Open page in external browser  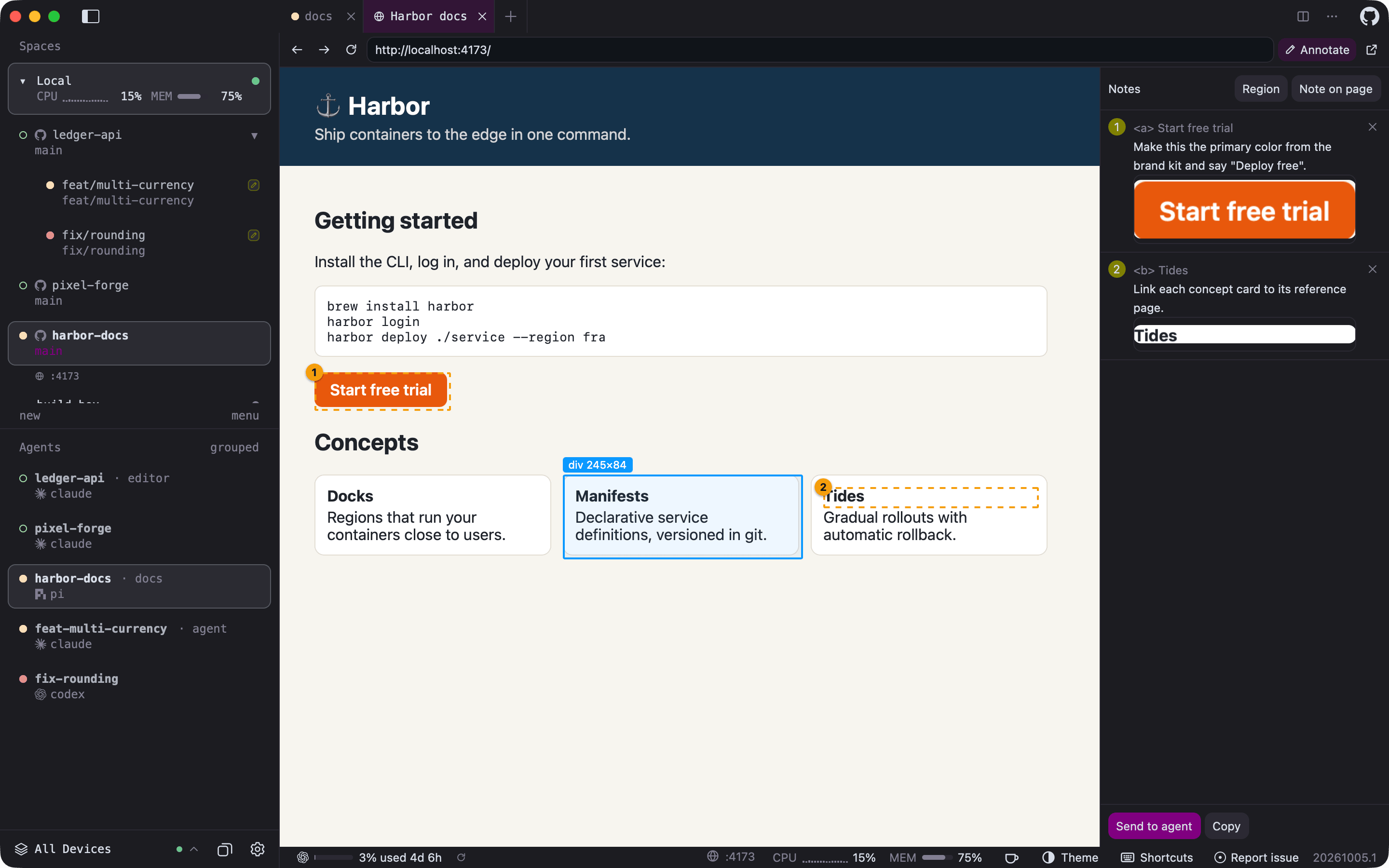click(x=1371, y=50)
